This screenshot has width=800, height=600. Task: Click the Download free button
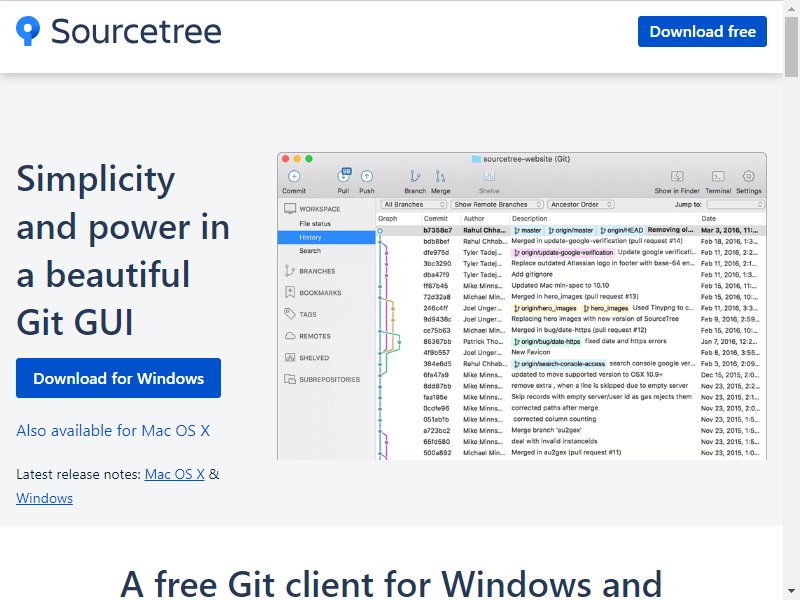click(x=702, y=32)
